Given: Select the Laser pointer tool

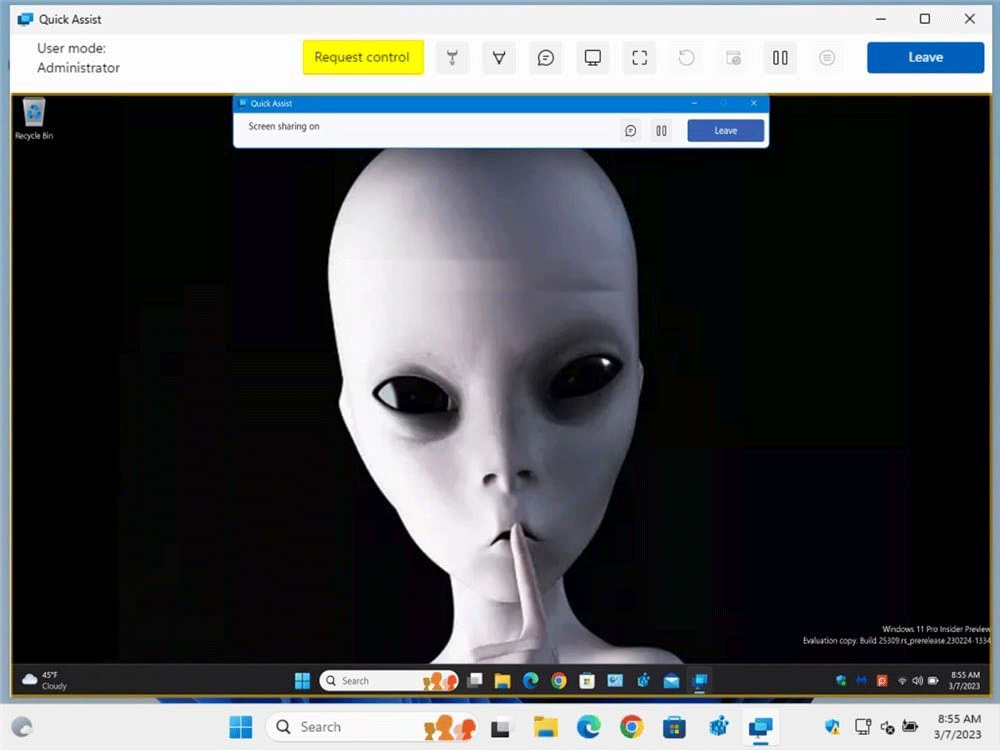Looking at the screenshot, I should (x=452, y=58).
